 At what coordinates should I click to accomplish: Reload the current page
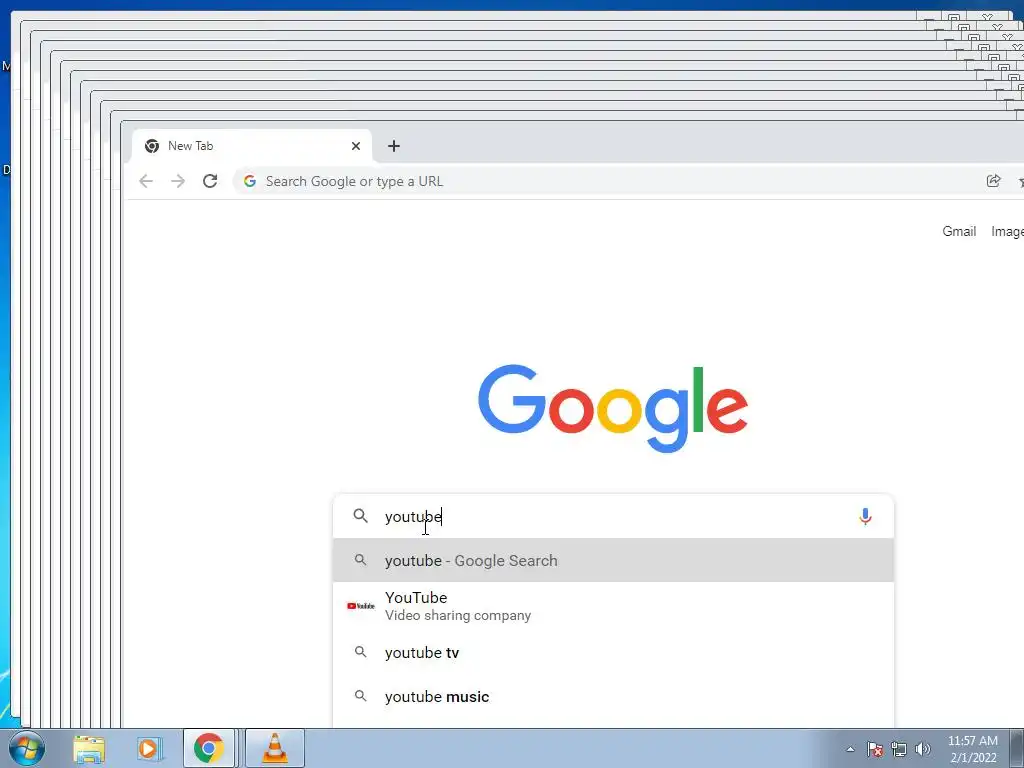(210, 181)
